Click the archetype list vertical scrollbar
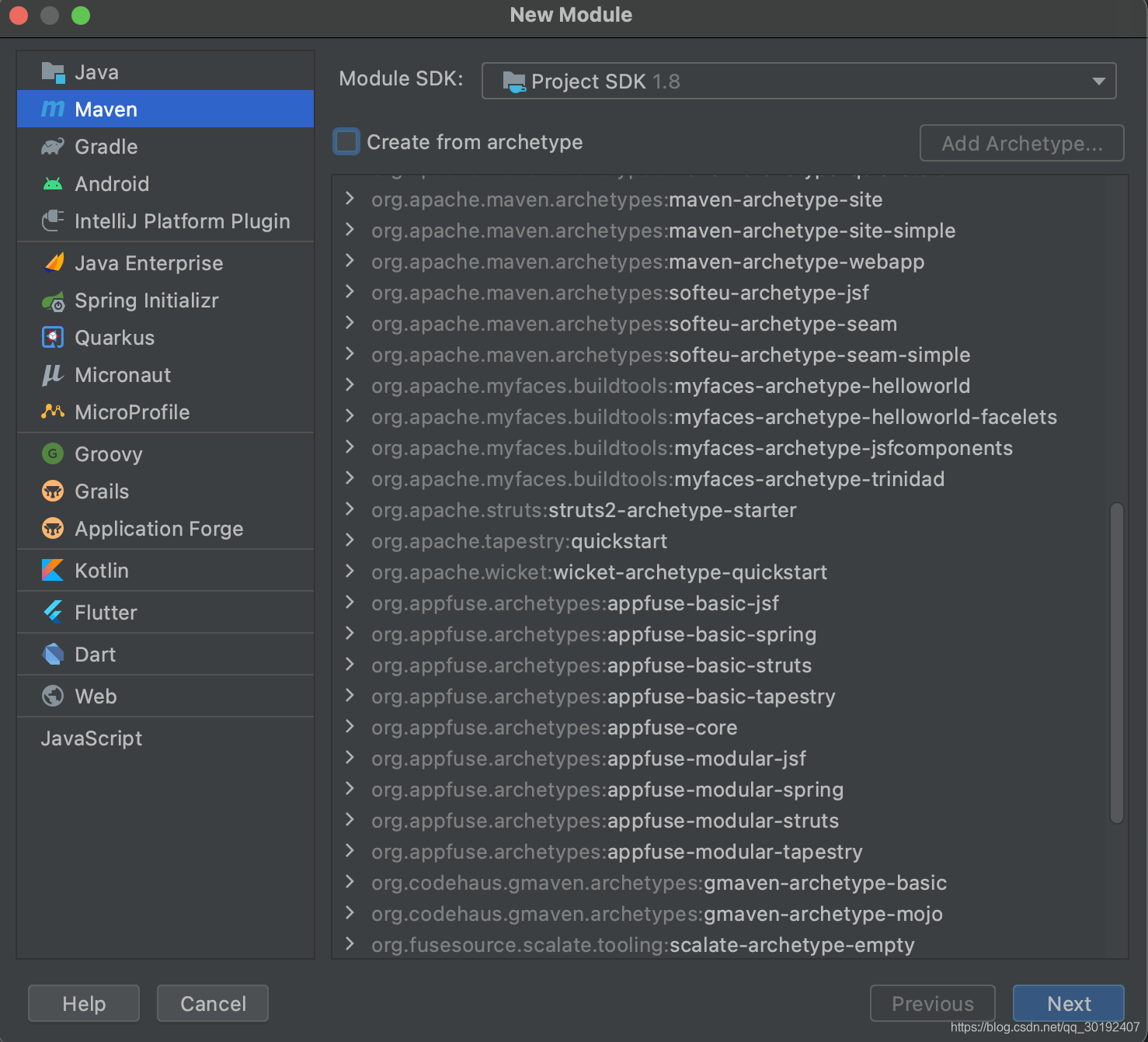Image resolution: width=1148 pixels, height=1042 pixels. pos(1117,663)
